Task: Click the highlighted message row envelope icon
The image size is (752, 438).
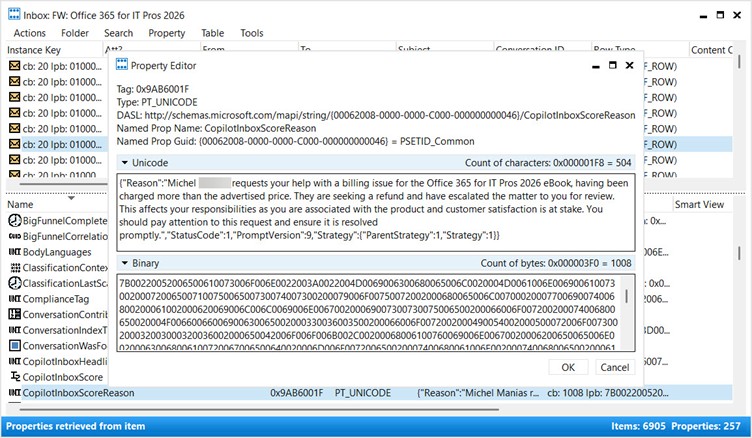Action: [14, 144]
